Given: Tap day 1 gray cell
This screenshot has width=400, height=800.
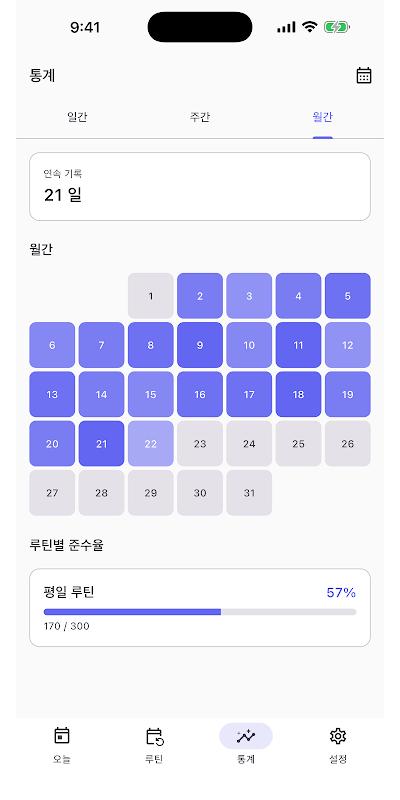Looking at the screenshot, I should click(x=151, y=296).
